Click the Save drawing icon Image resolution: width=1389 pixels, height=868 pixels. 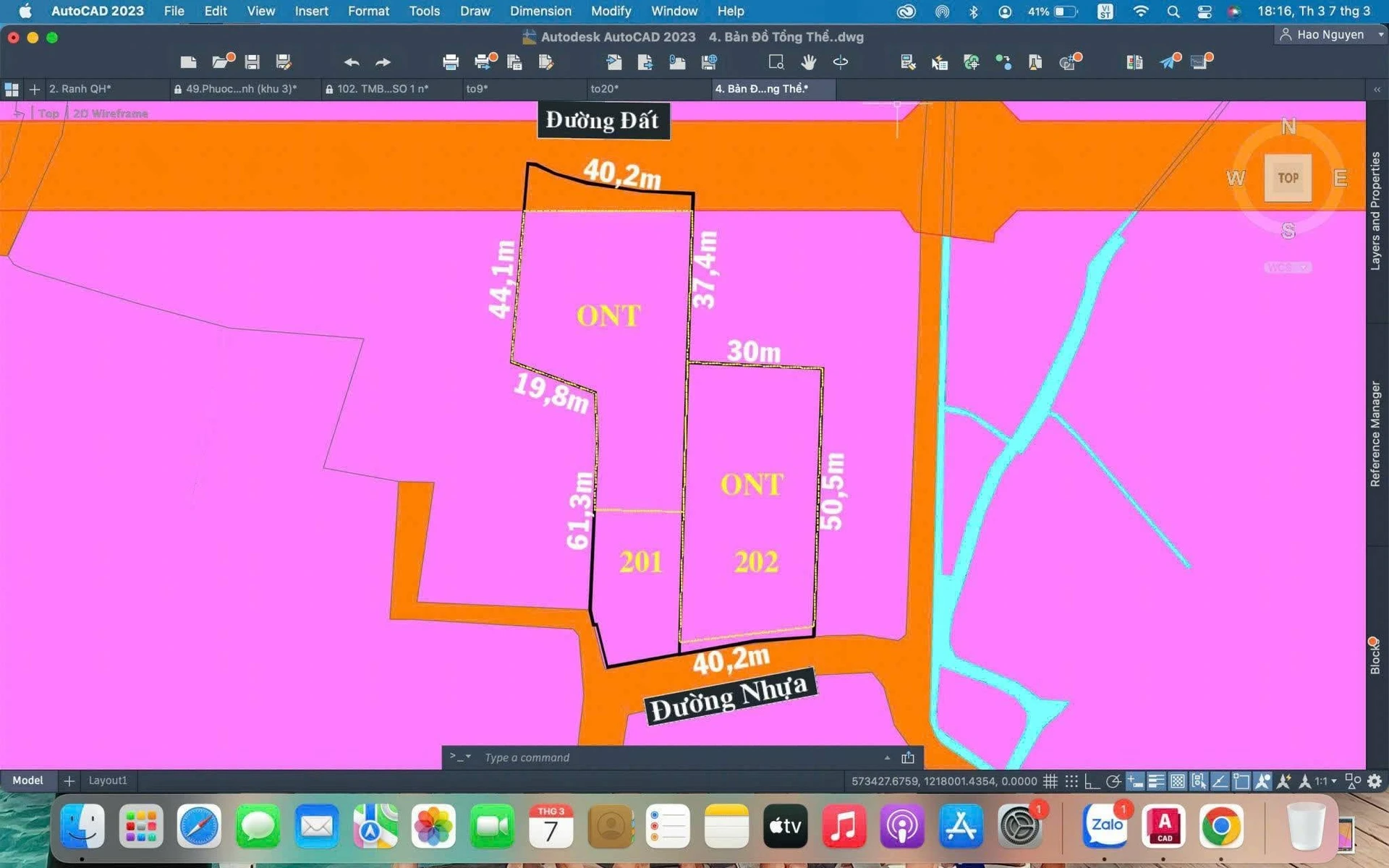point(252,62)
